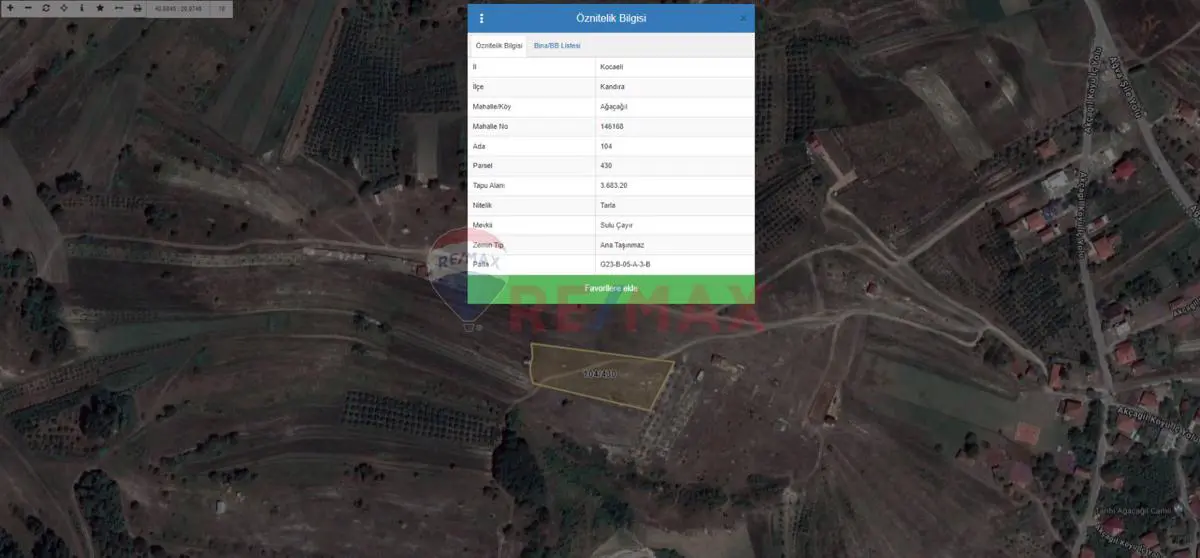Zoom out with the minus icon

tap(28, 8)
